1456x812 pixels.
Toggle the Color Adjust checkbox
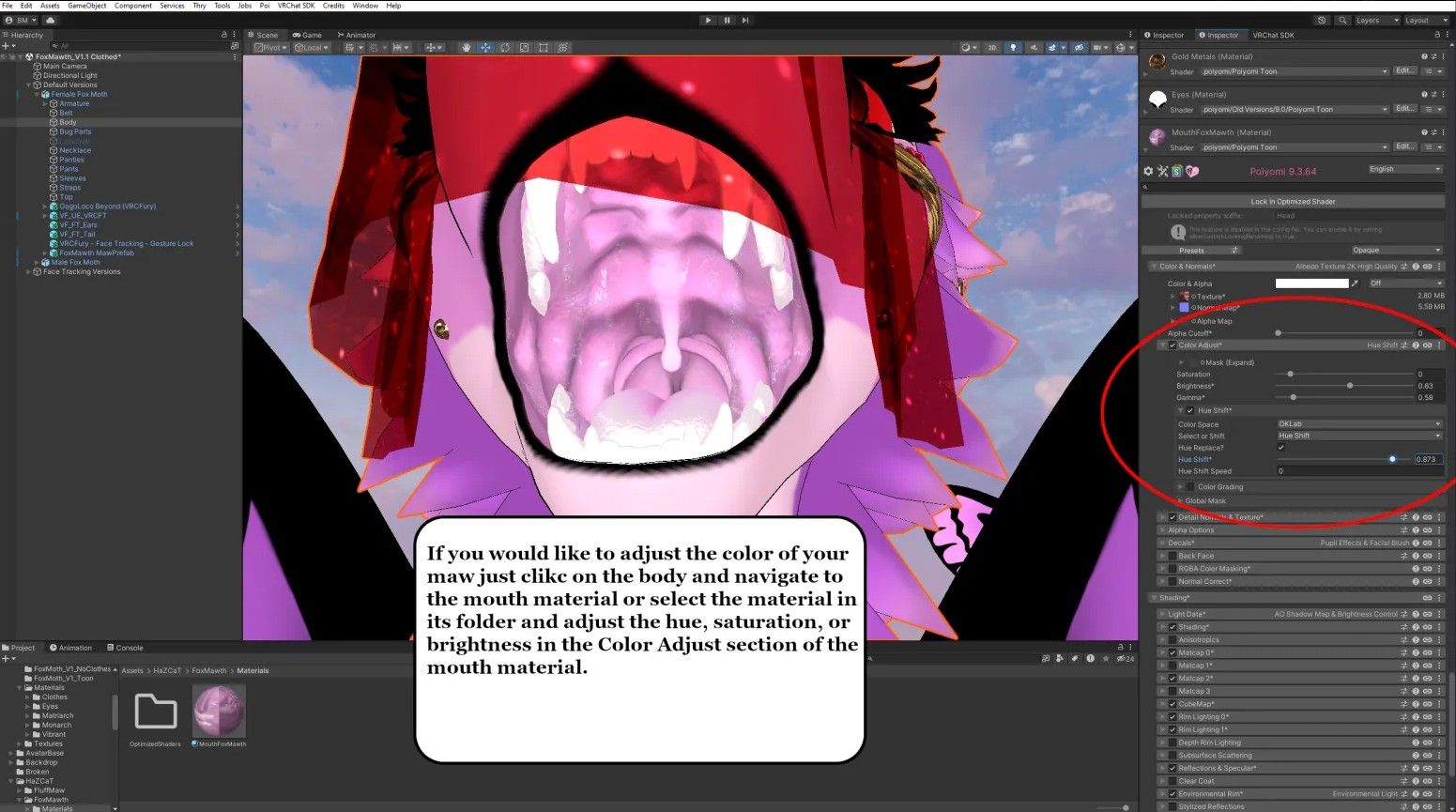[x=1172, y=345]
